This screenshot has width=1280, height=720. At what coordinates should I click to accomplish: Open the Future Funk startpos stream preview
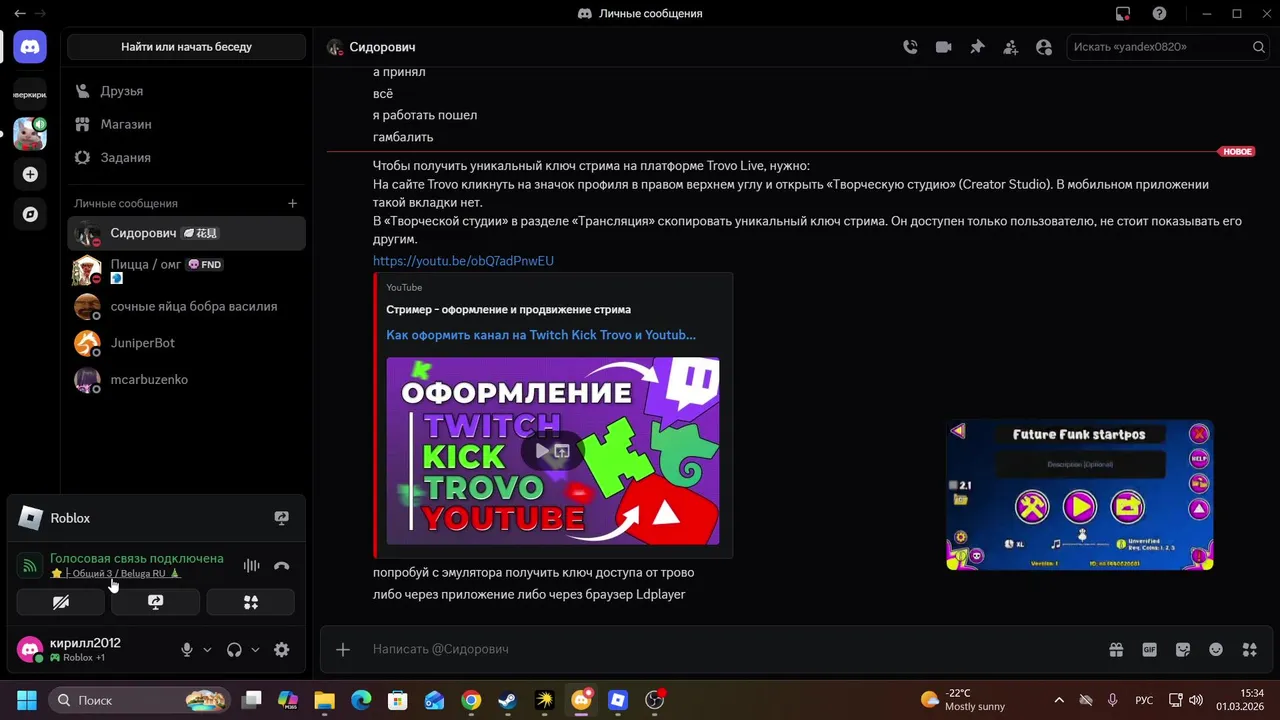[x=1080, y=495]
